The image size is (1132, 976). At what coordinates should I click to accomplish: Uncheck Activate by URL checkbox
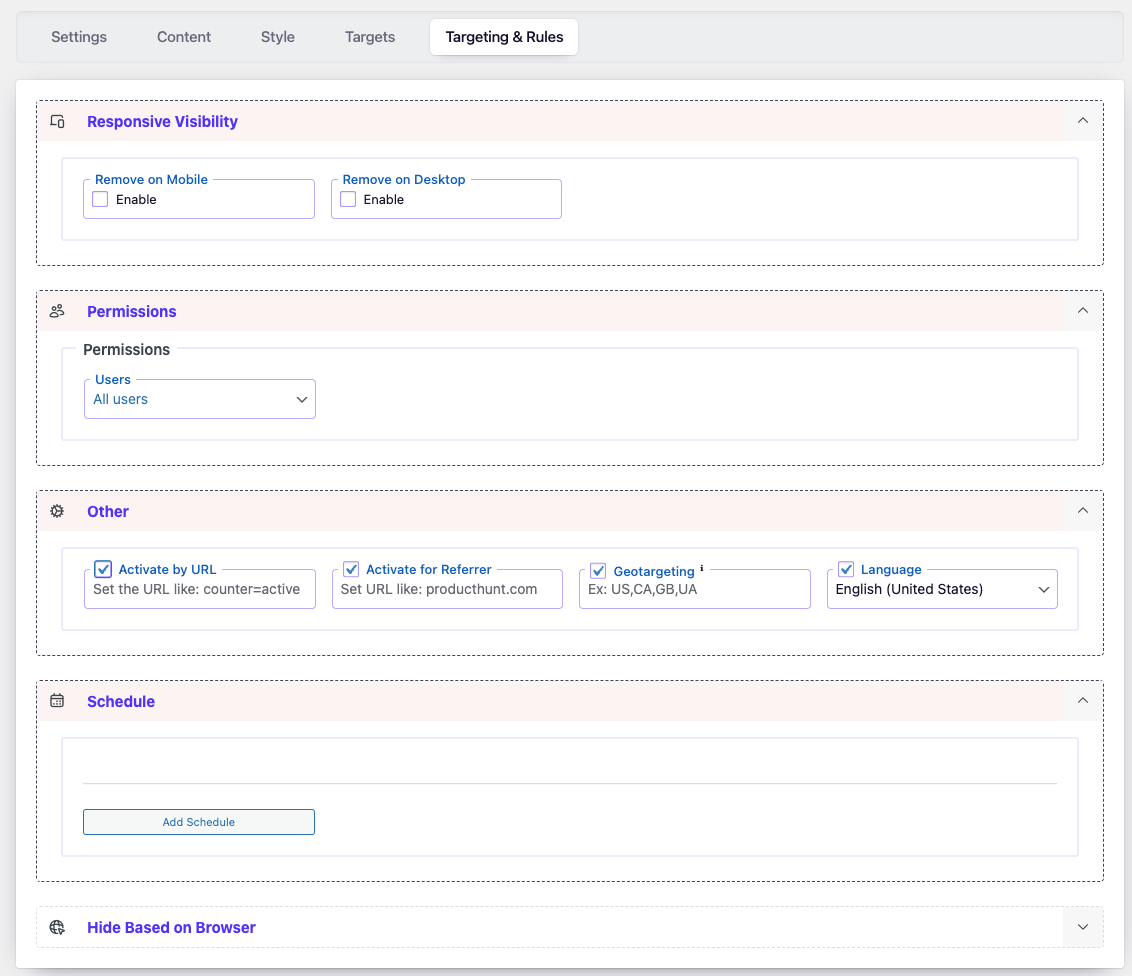[x=103, y=569]
